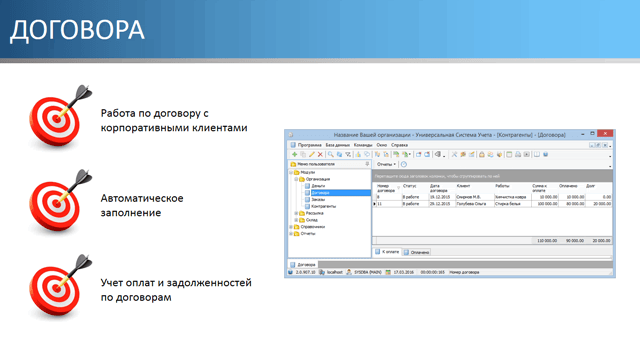
Task: Select the К оплате tab
Action: pyautogui.click(x=387, y=252)
